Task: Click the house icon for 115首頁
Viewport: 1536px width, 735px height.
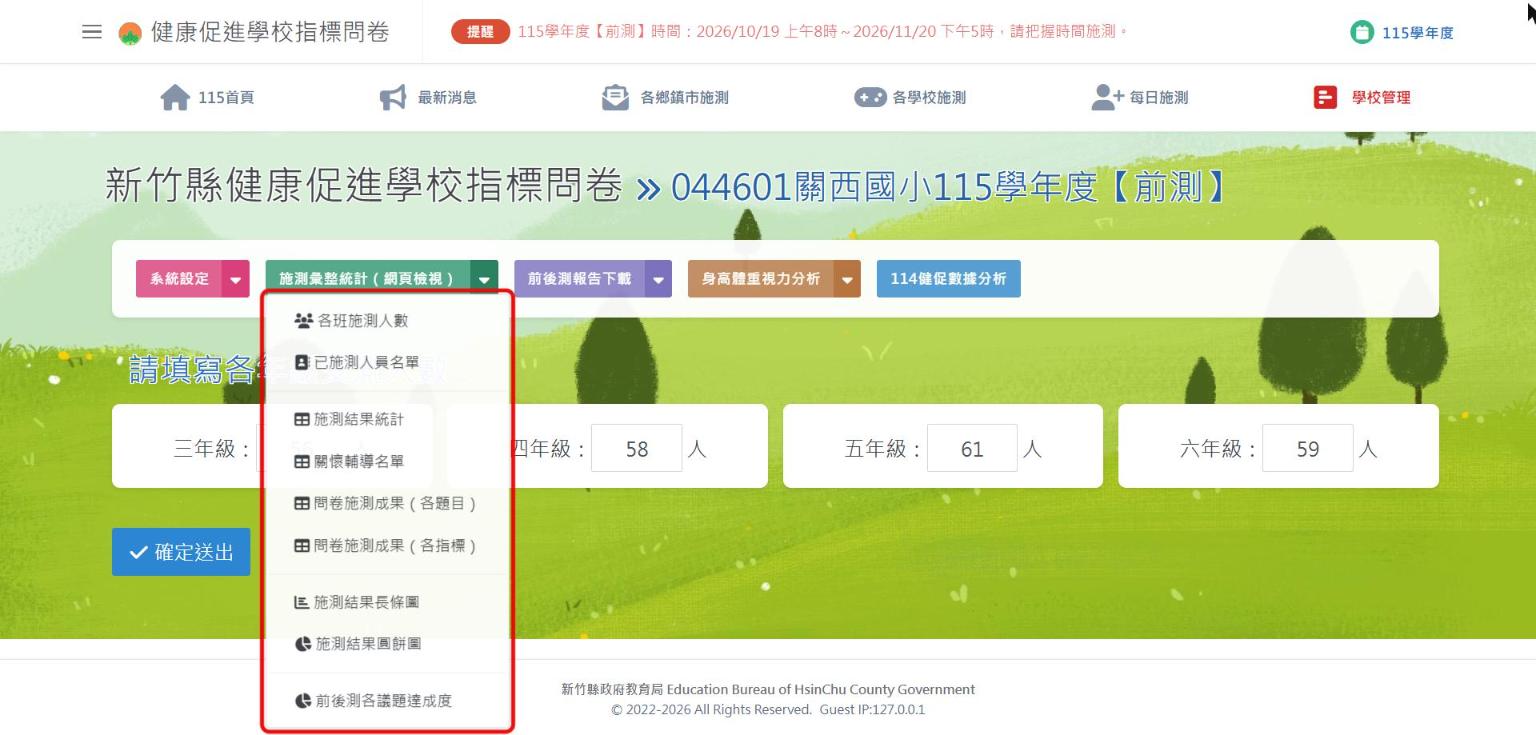Action: [x=175, y=97]
